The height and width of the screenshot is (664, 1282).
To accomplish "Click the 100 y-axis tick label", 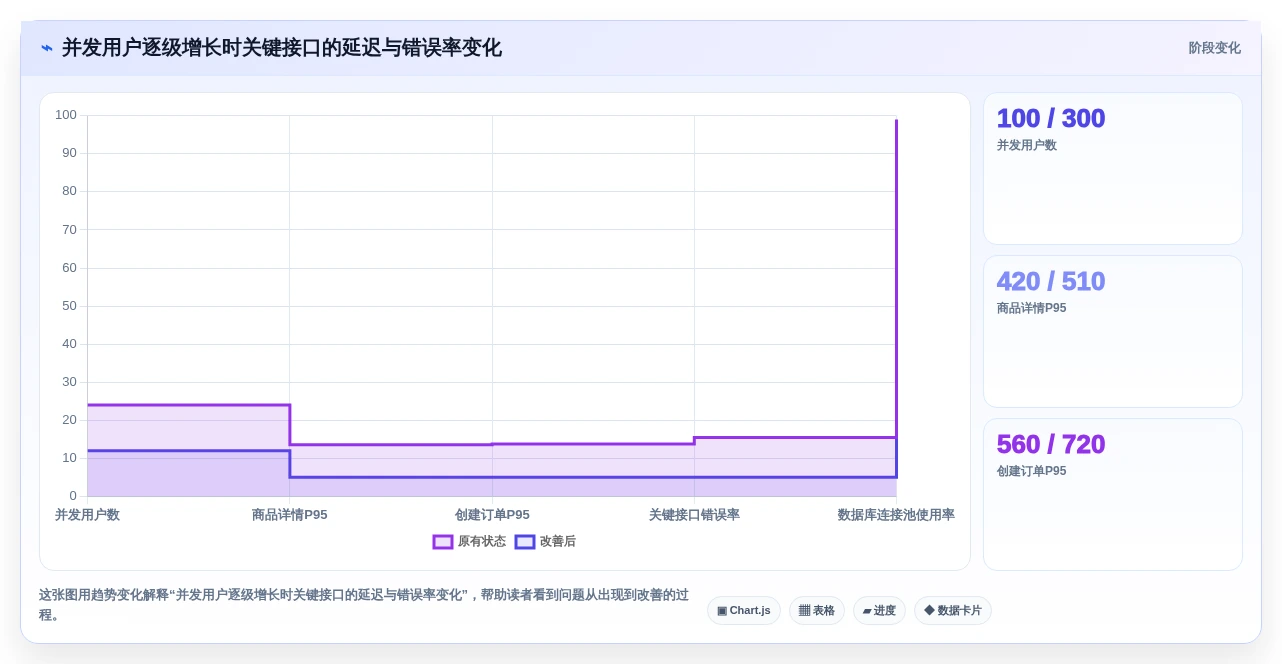I will pyautogui.click(x=66, y=115).
